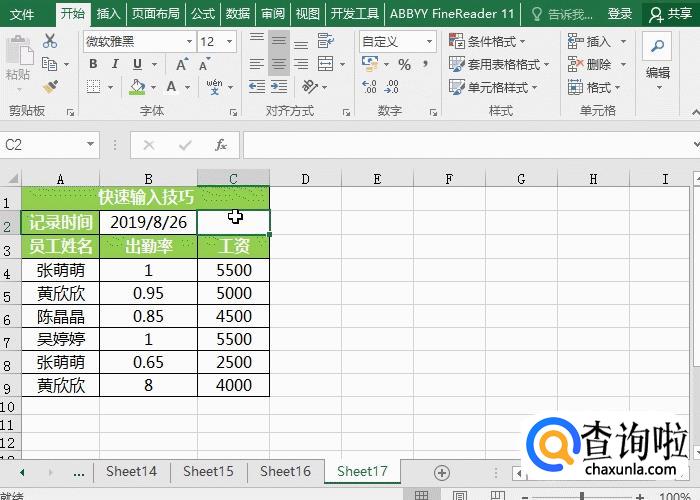700x500 pixels.
Task: Switch to 页面布局 tab
Action: [x=156, y=14]
